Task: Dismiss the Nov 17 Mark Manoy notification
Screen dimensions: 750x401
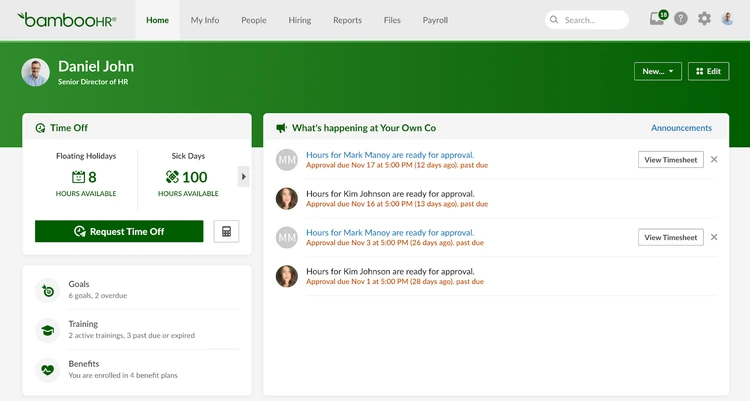Action: 714,160
